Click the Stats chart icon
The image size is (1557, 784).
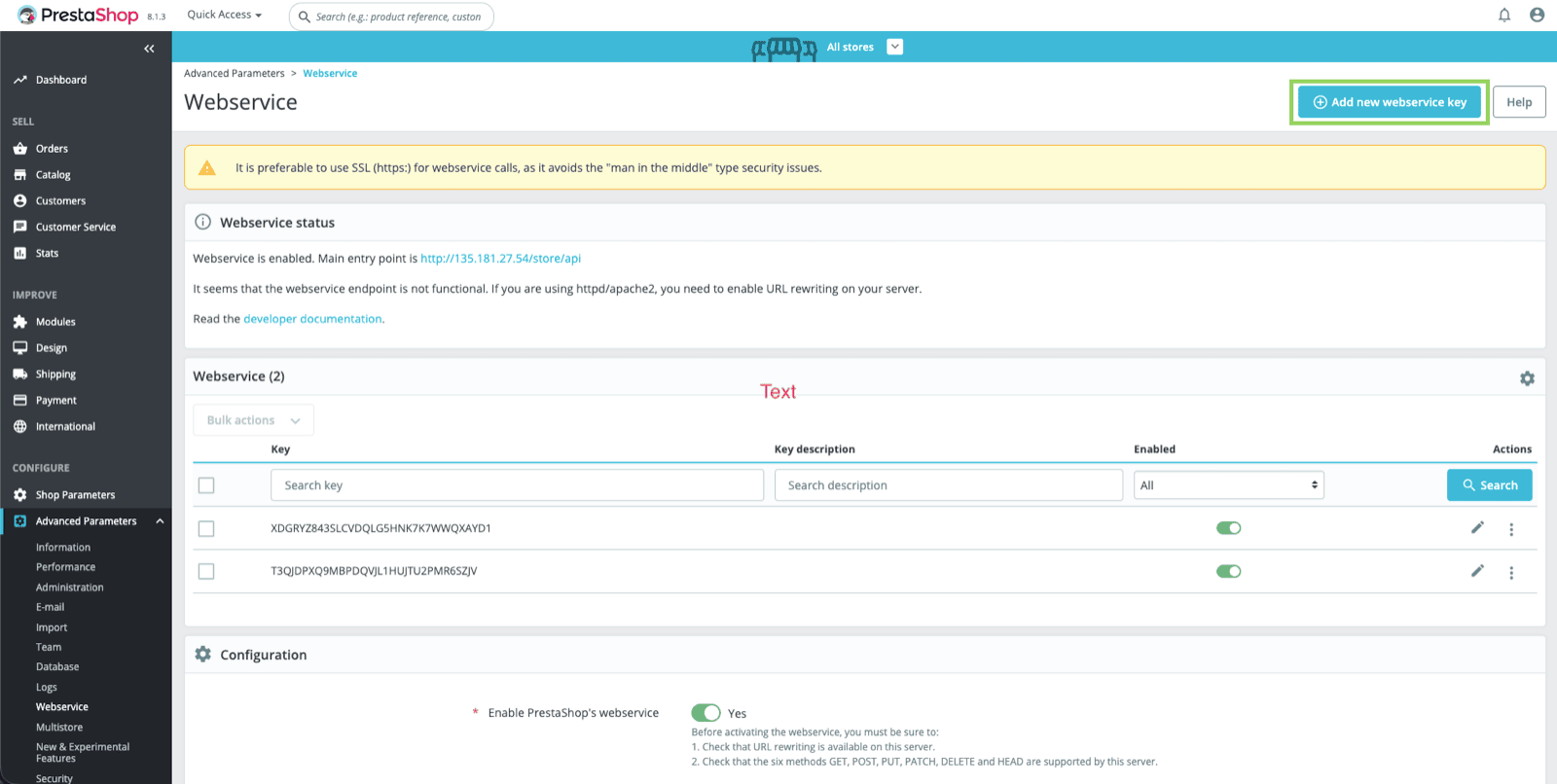(x=19, y=253)
